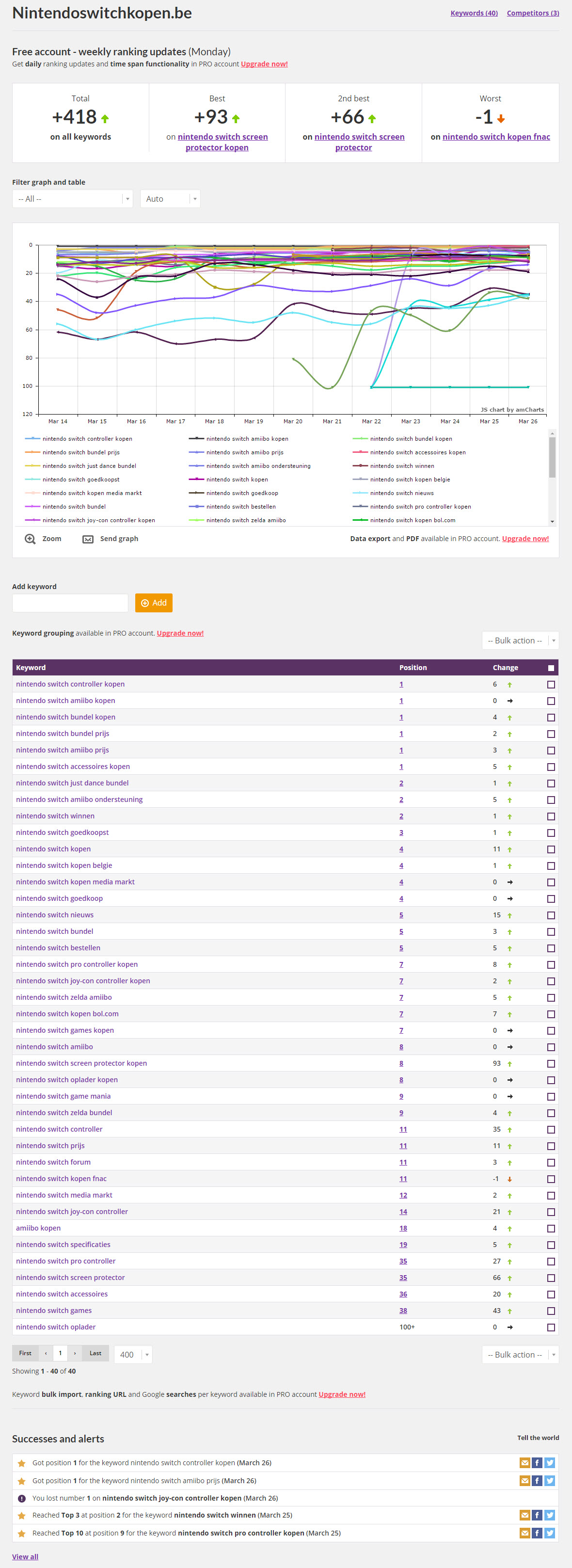Sort the table by the Change column header

(505, 668)
